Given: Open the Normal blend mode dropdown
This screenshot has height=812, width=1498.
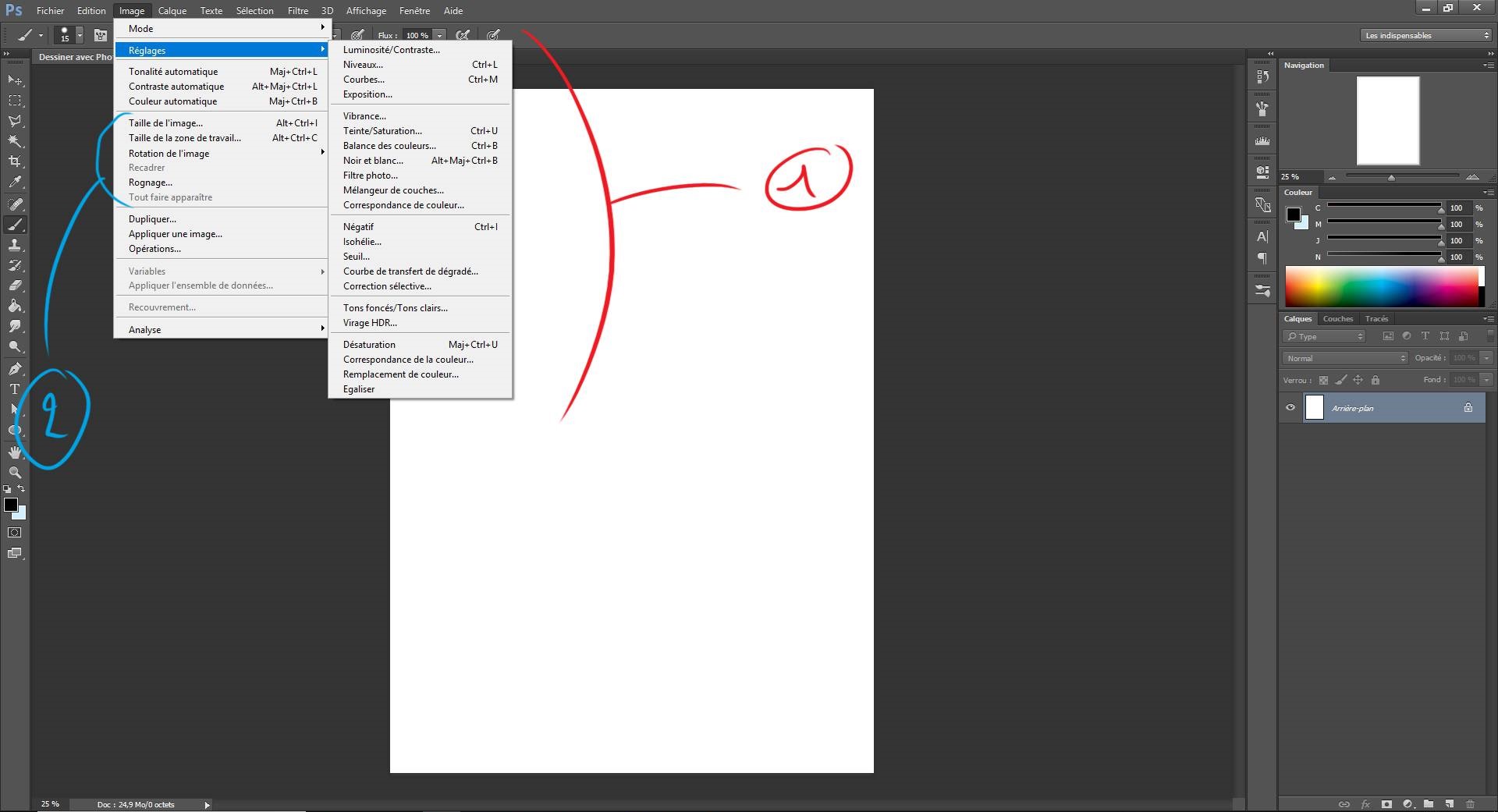Looking at the screenshot, I should [x=1344, y=358].
